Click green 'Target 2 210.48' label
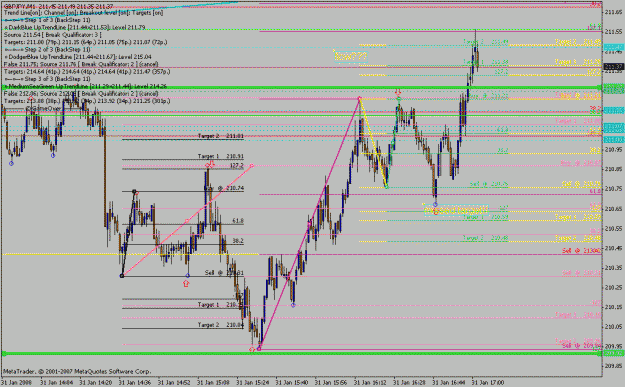The width and height of the screenshot is (625, 387). pyautogui.click(x=485, y=238)
